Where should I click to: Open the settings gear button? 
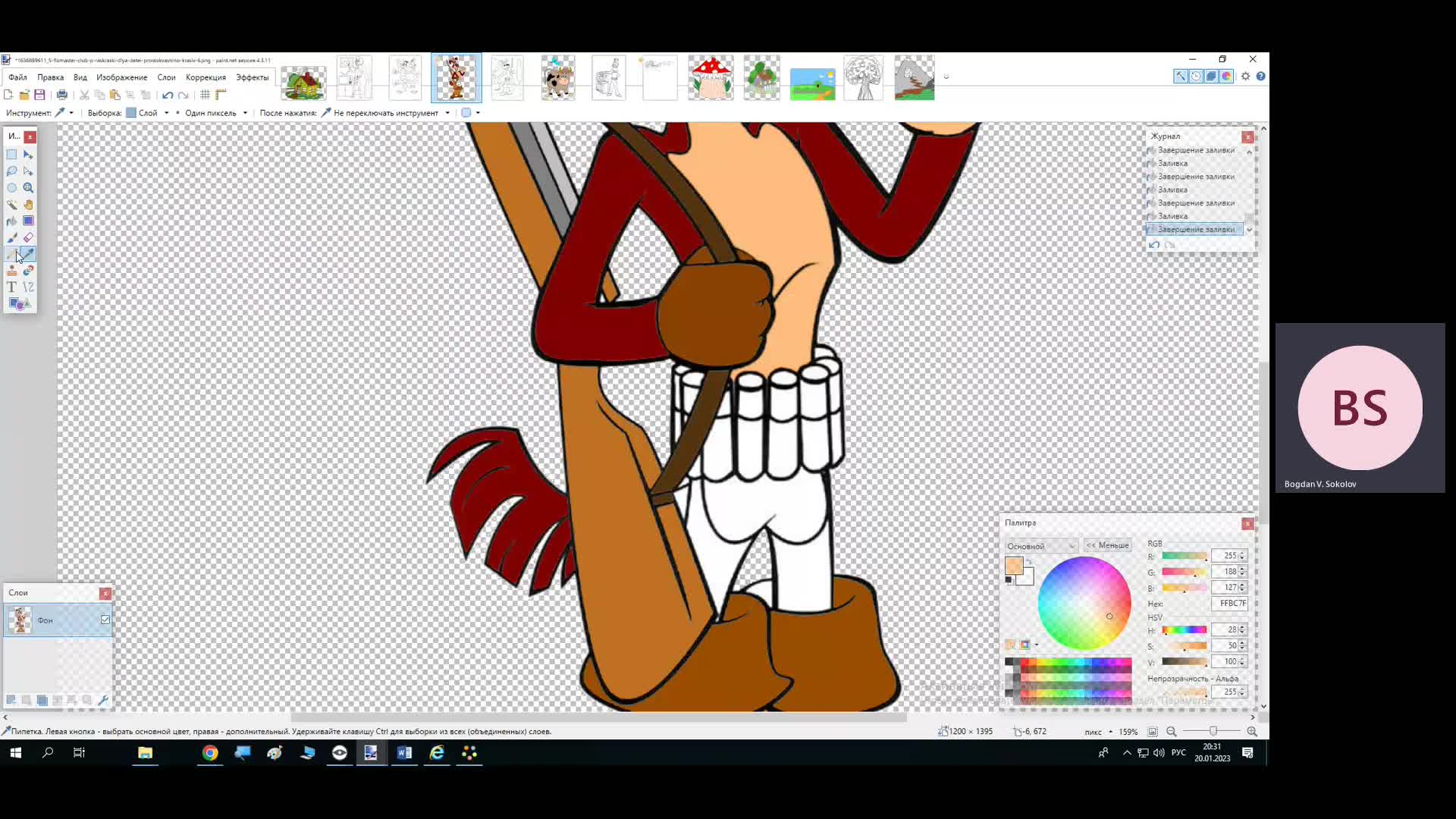pos(1245,76)
